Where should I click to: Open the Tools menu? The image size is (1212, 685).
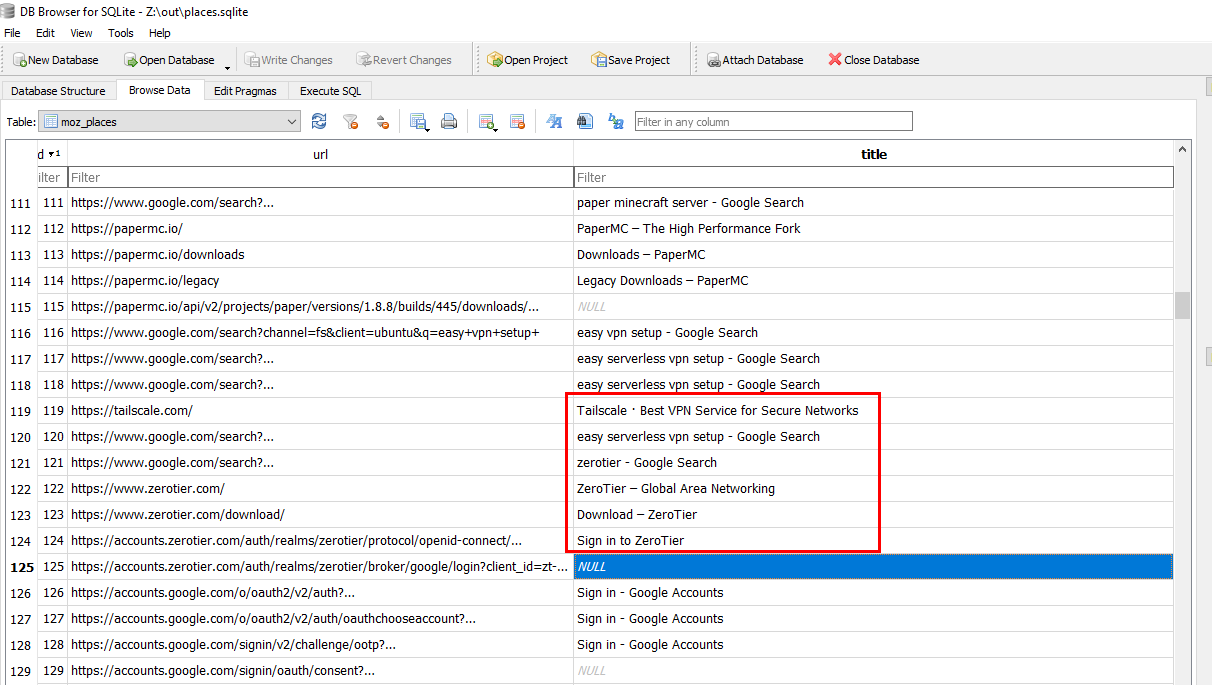pos(120,33)
